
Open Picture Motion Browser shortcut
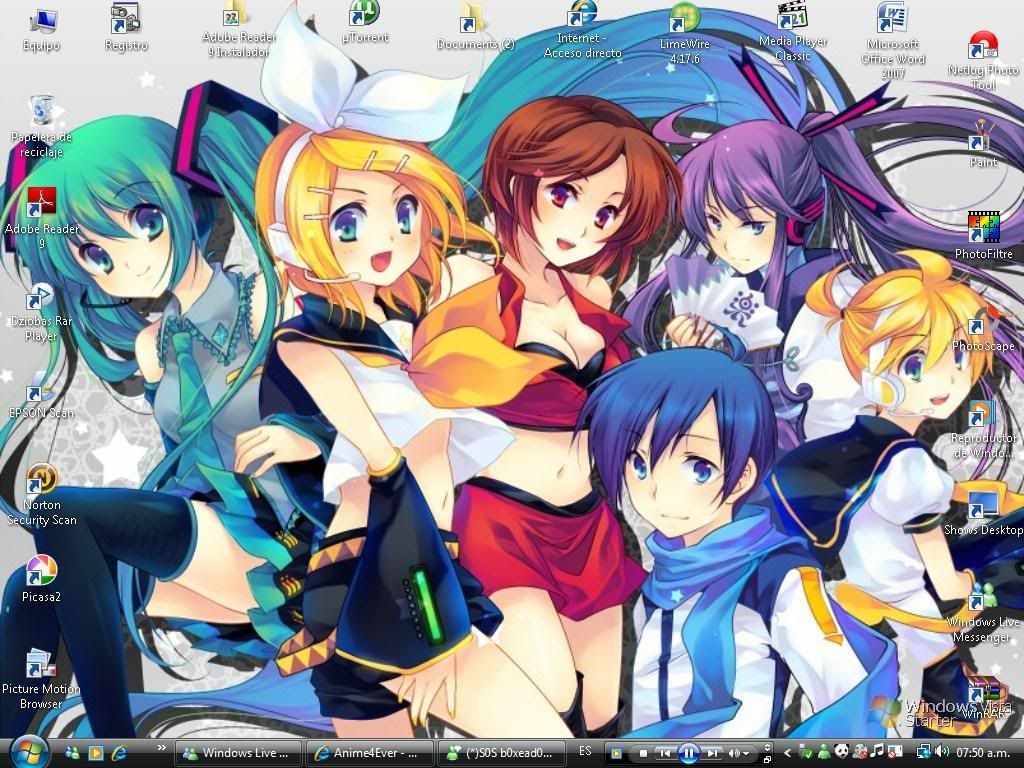(41, 679)
